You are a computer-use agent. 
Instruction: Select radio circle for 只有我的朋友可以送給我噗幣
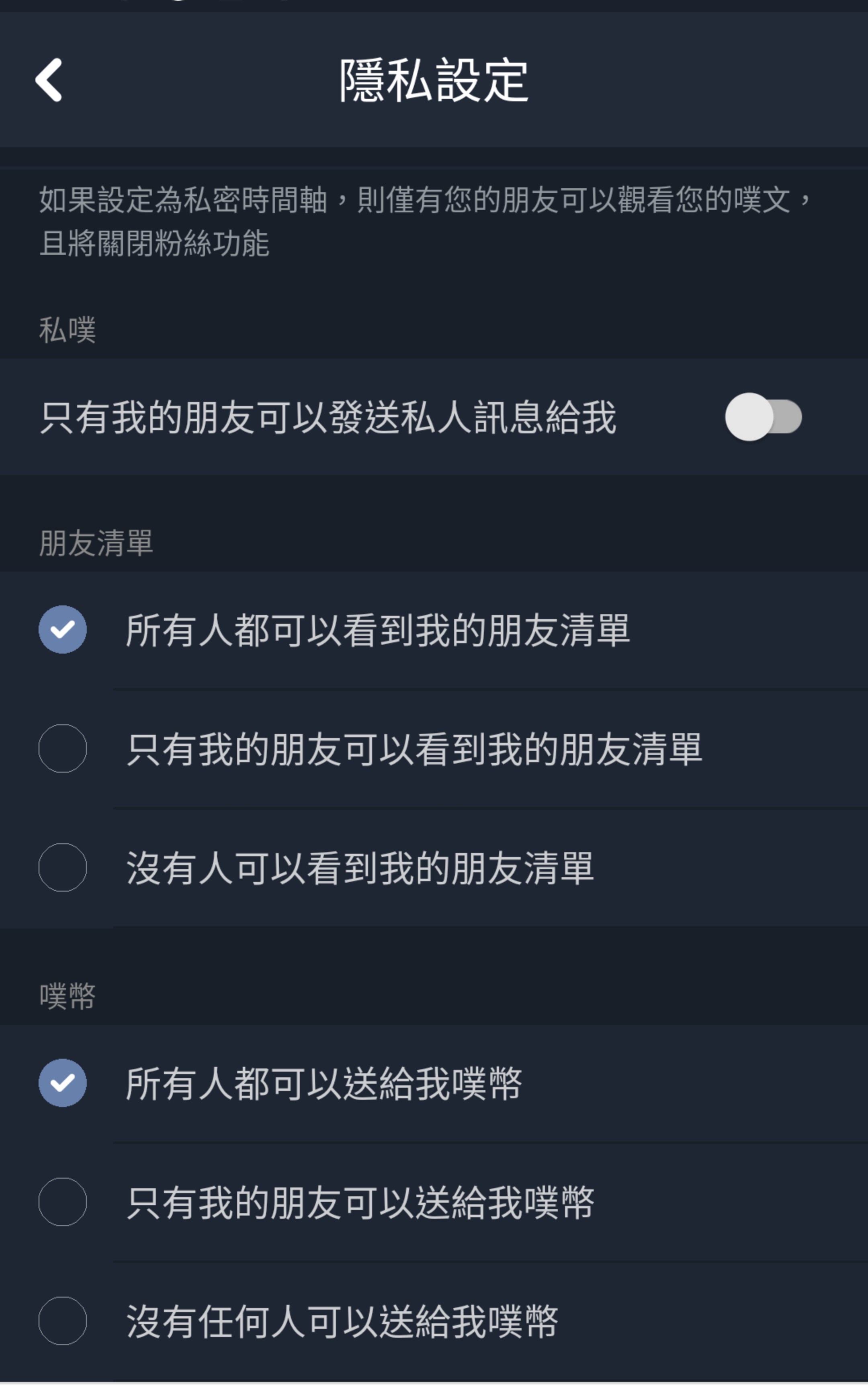(63, 1202)
